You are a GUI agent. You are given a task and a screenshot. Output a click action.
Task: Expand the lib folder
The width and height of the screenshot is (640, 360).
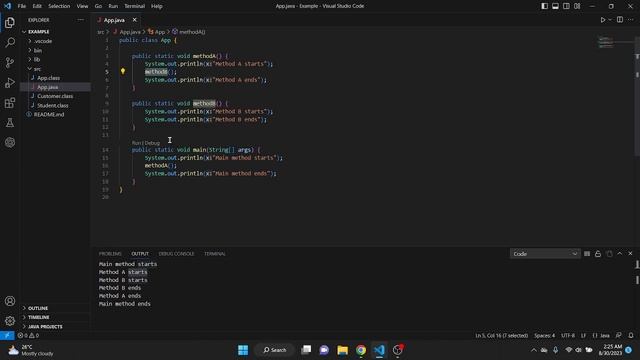tap(56, 59)
